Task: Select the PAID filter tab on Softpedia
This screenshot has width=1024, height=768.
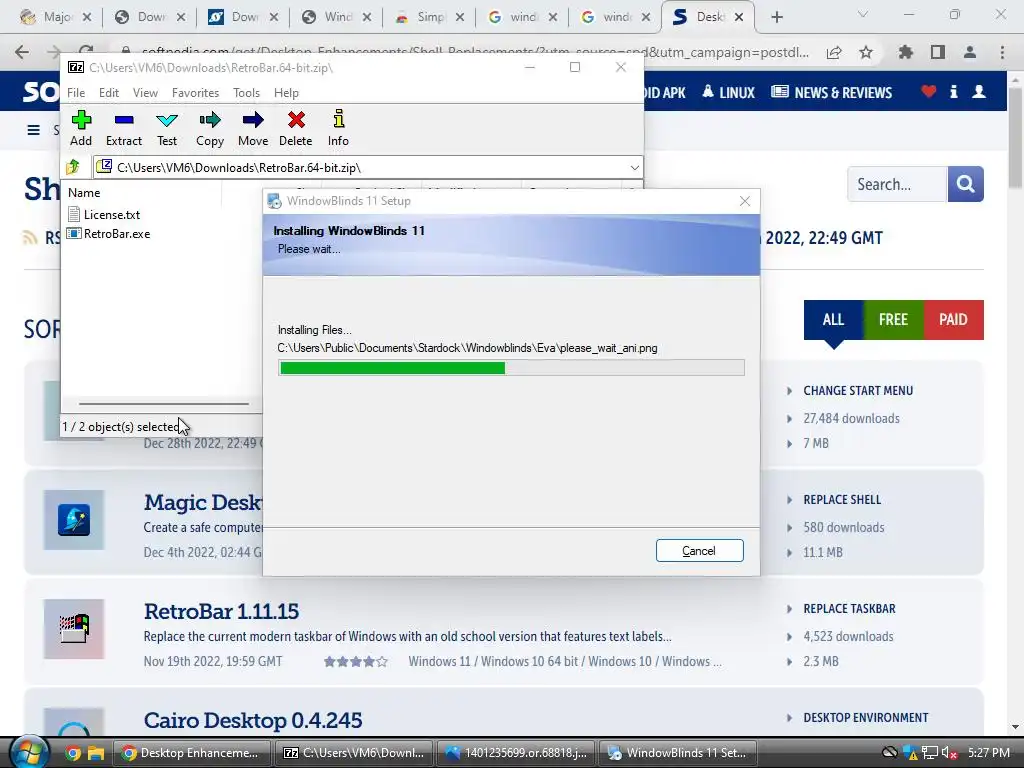Action: [953, 319]
